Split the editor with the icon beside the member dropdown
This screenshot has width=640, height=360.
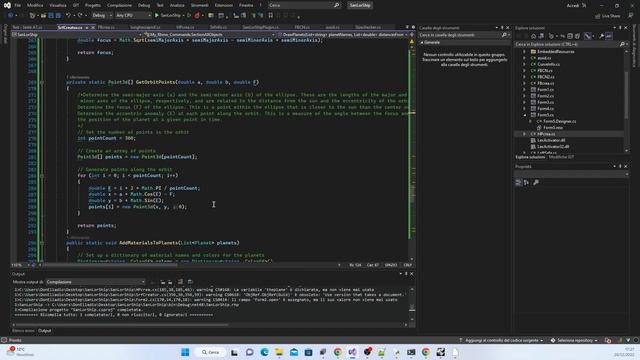[x=411, y=35]
